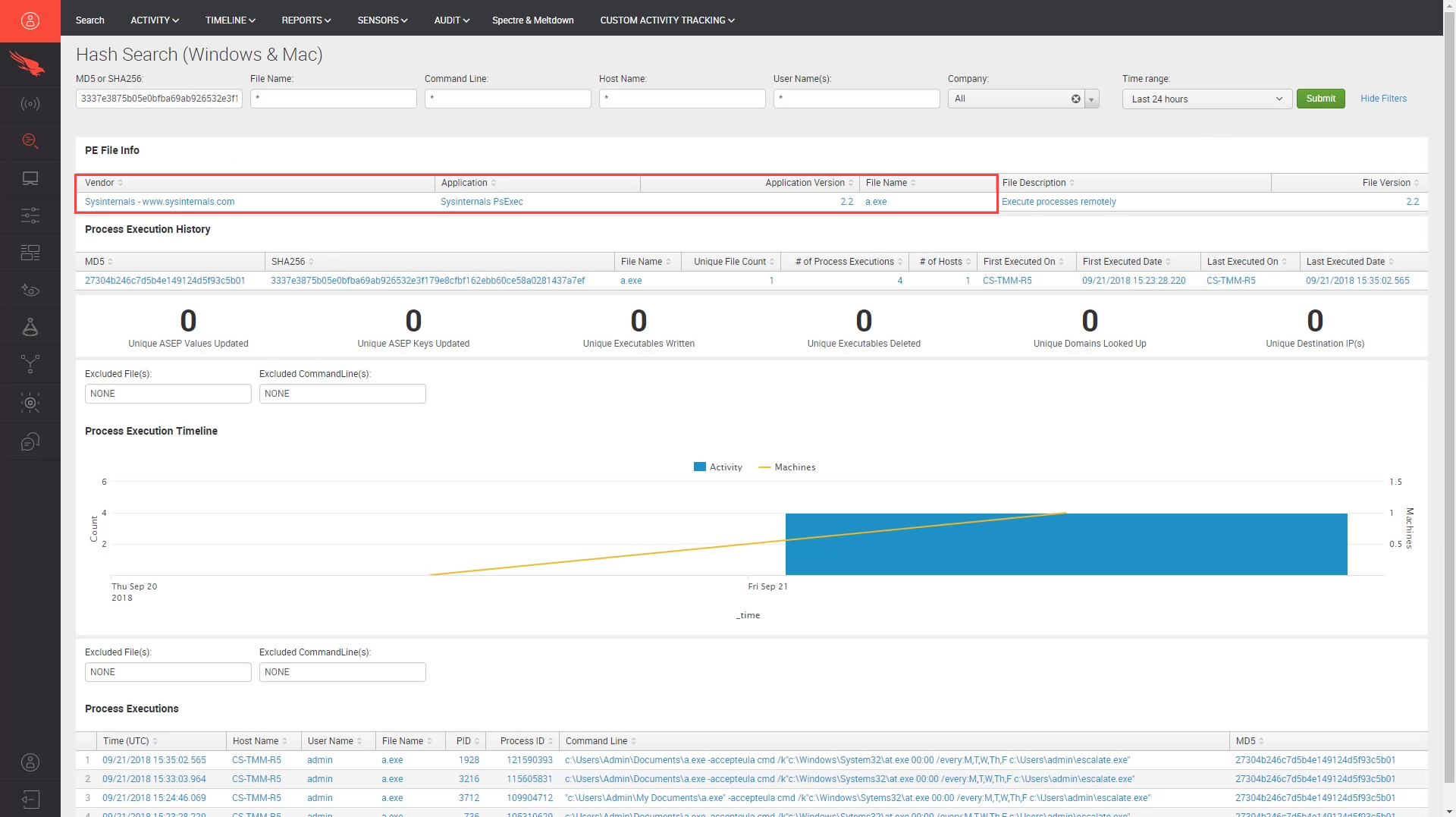
Task: Sort by Unique File Count sort icon
Action: [772, 262]
